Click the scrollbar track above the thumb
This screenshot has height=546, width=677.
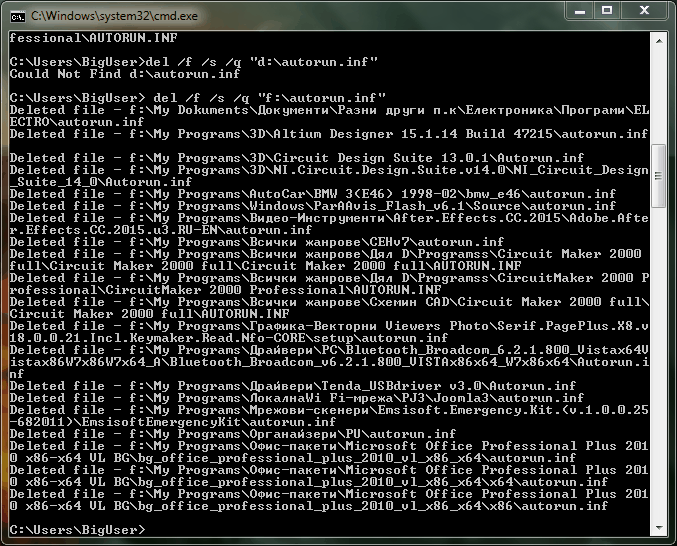click(x=659, y=97)
